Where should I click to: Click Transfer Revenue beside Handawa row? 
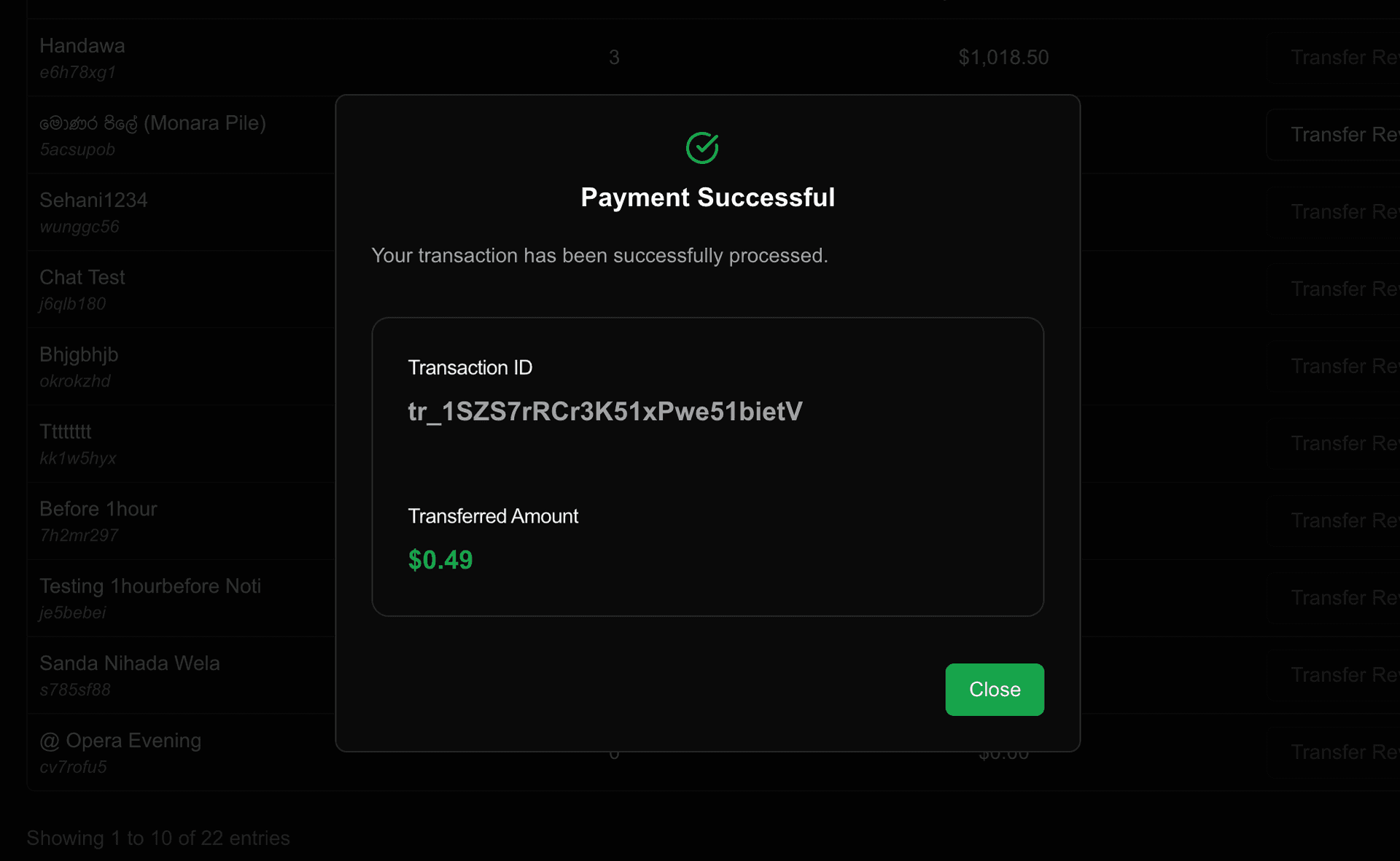(1344, 57)
